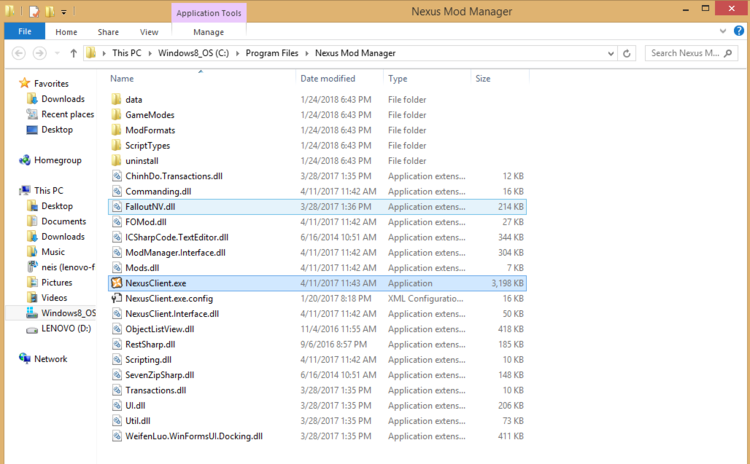Navigate to This PC in address bar
The image size is (750, 464).
127,53
